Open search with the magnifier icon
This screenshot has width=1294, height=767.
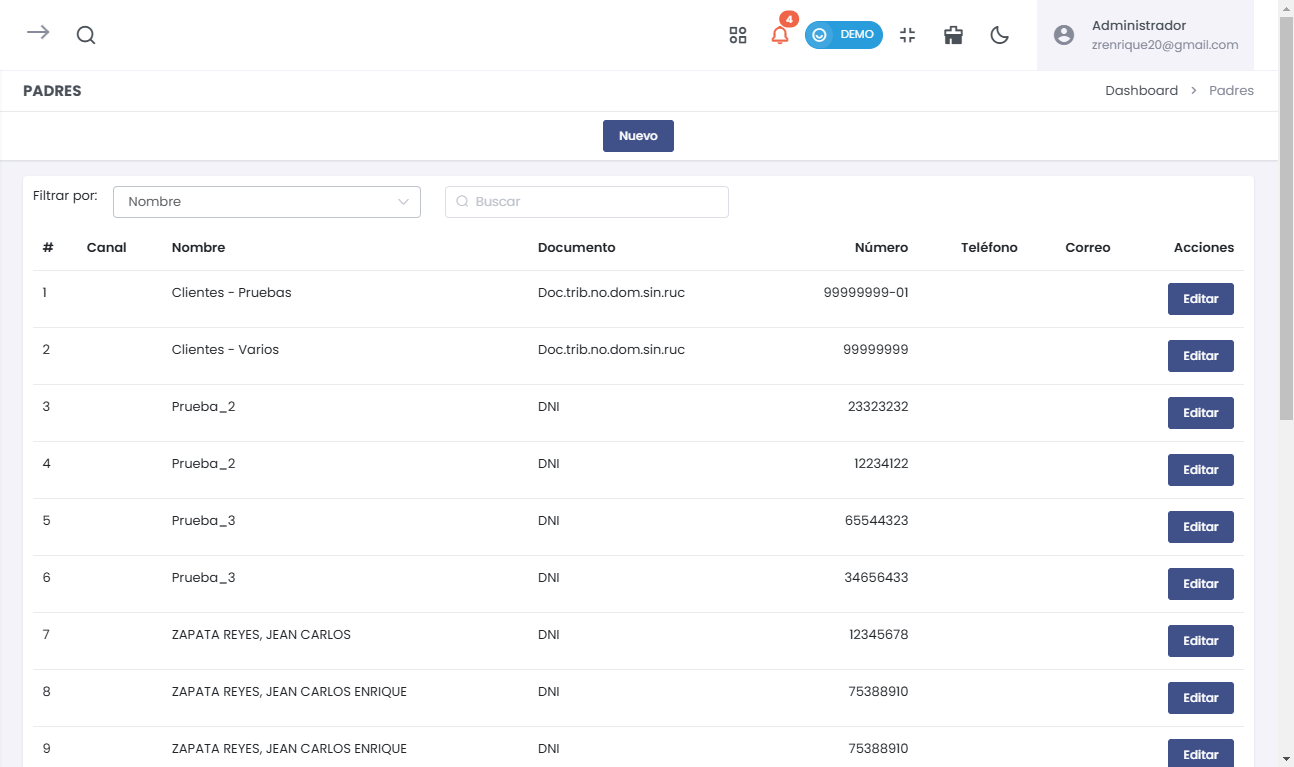click(x=86, y=35)
